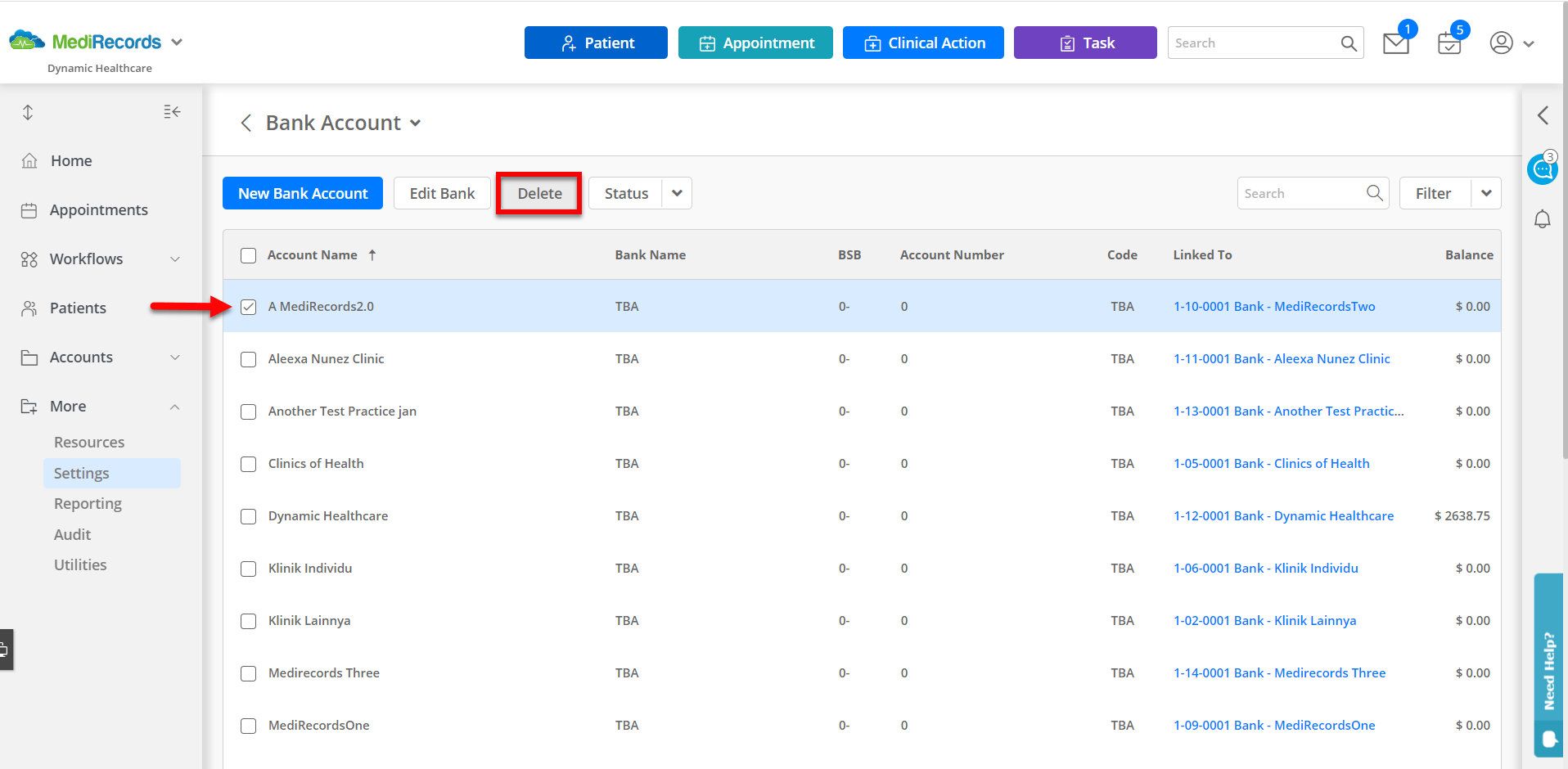The image size is (1568, 769).
Task: Go to Home in sidebar
Action: 71,161
